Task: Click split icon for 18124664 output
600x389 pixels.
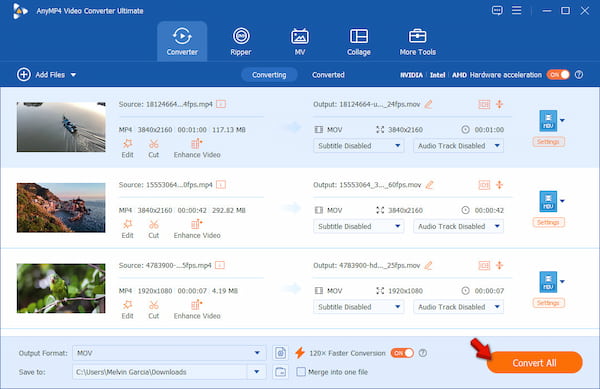Action: (x=499, y=104)
